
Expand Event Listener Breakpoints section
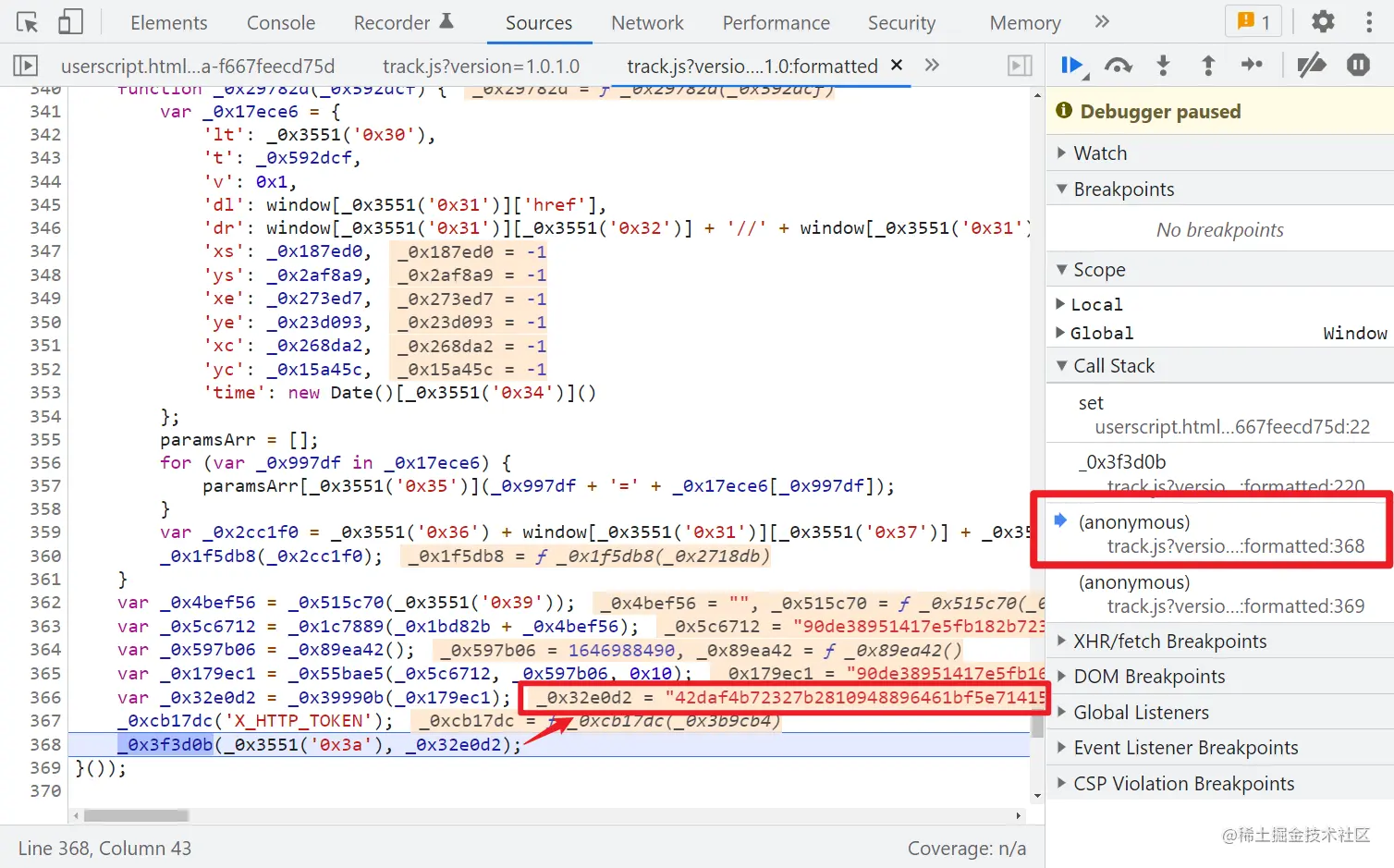tap(1220, 747)
